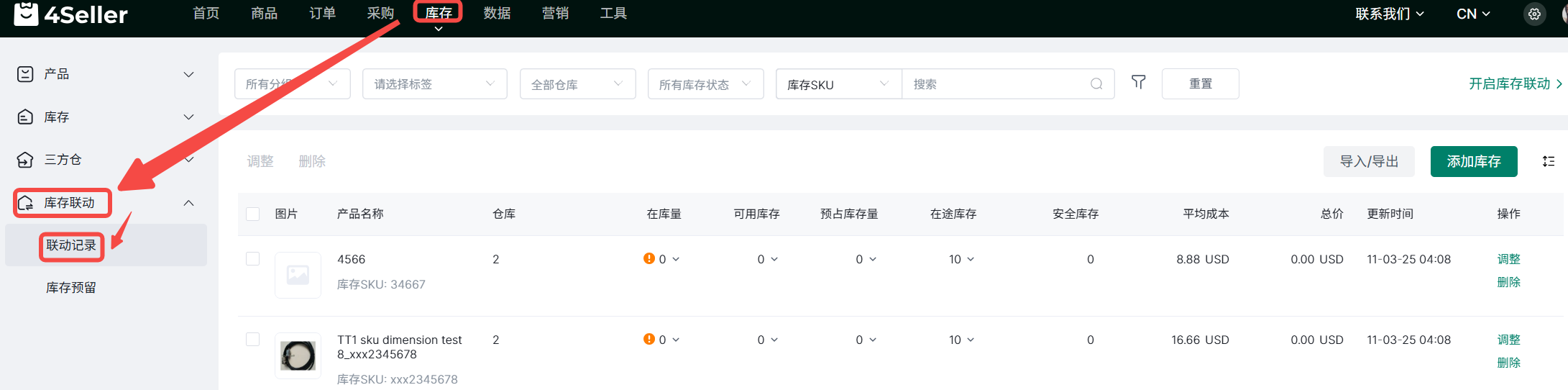Collapse the 库存联动 sidebar section
1568x390 pixels.
[188, 203]
